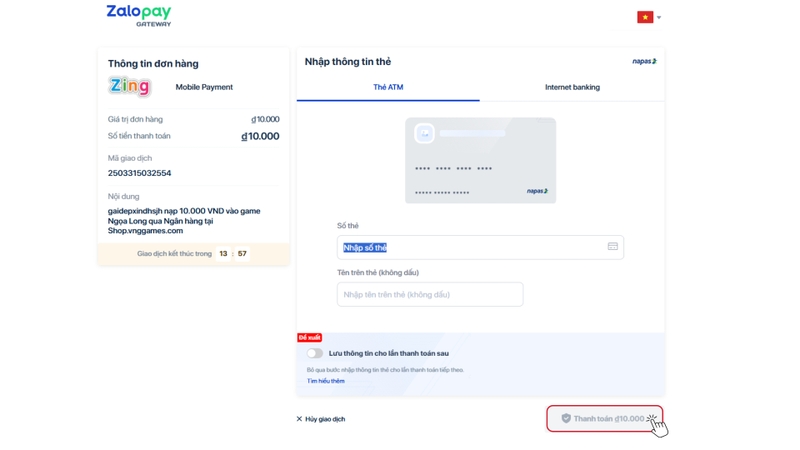Image resolution: width=800 pixels, height=450 pixels.
Task: Focus the Số thẻ card number field
Action: click(470, 247)
